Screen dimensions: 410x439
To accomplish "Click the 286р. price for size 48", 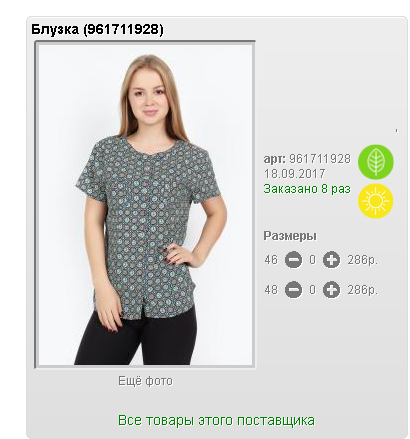I will click(x=363, y=290).
